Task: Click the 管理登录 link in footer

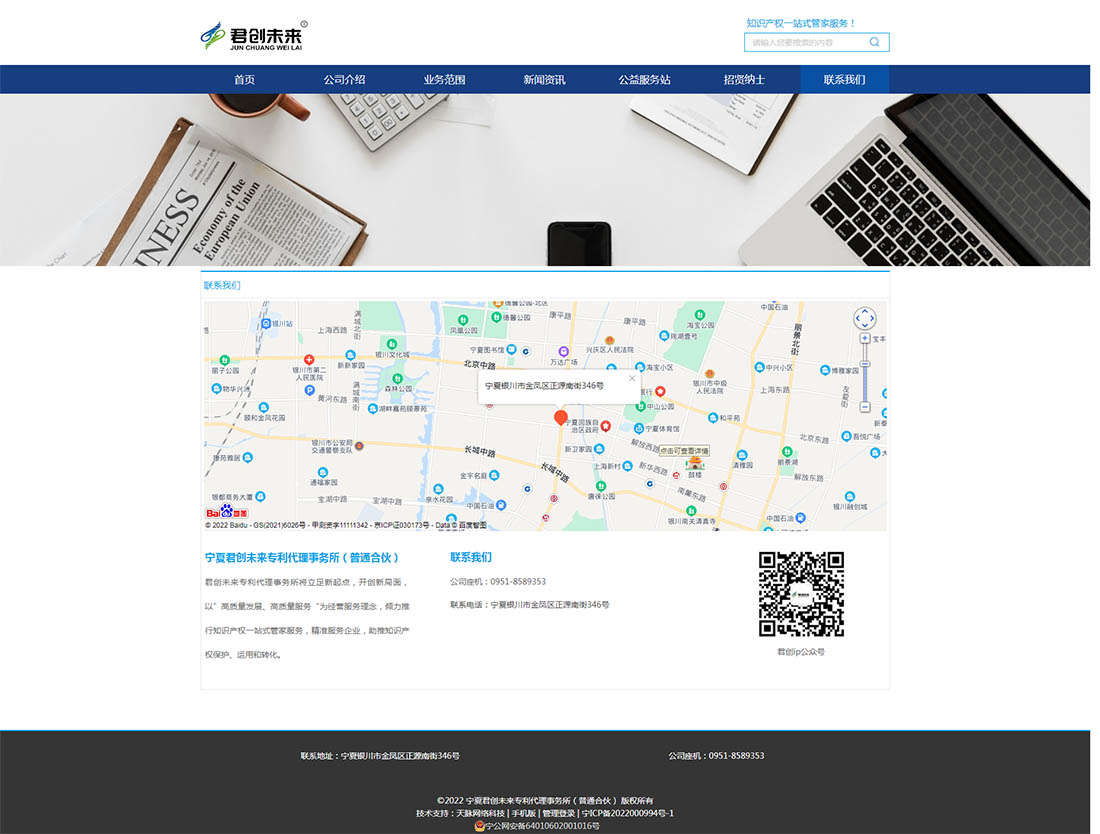Action: click(x=558, y=813)
